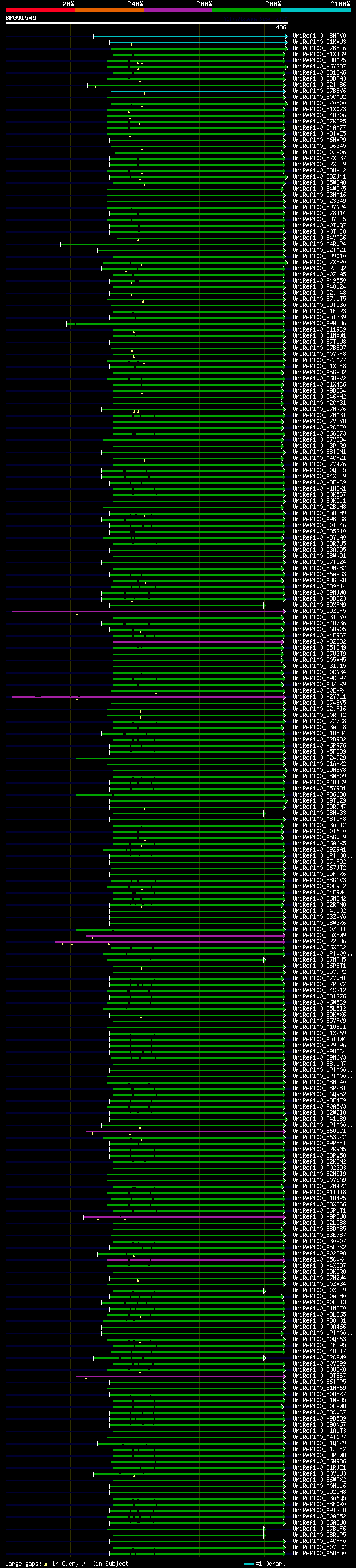Viewport: 356px width, 1568px height.
Task: Open hit UniRef100_B2XT37
Action: (x=319, y=159)
